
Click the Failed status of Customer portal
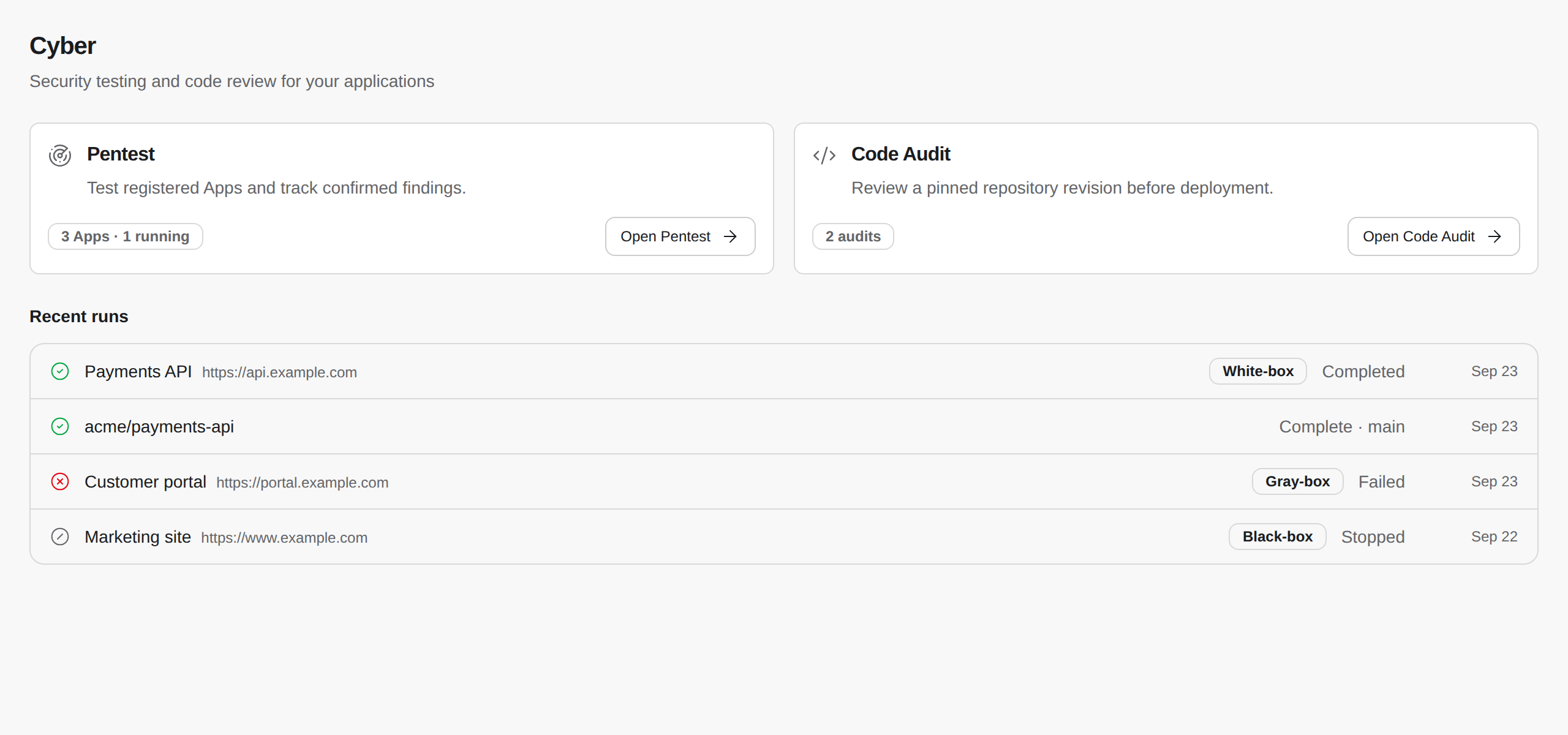coord(1381,482)
